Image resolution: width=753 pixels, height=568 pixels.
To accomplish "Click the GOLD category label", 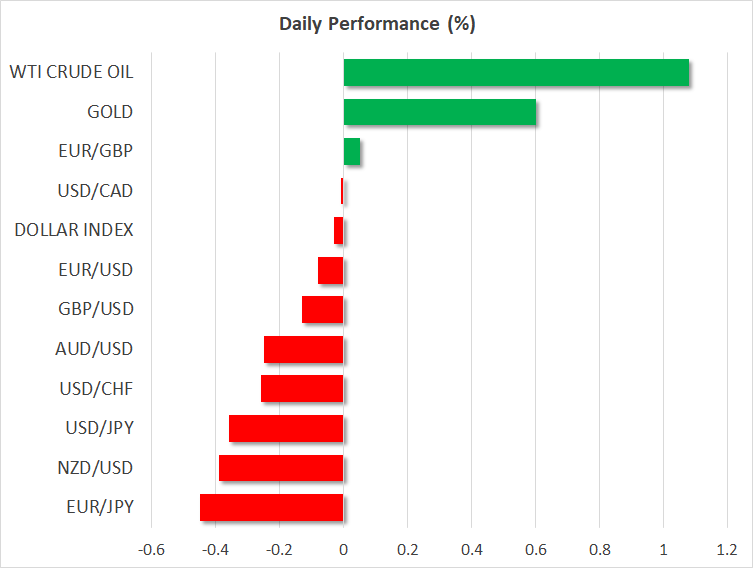I will 111,111.
